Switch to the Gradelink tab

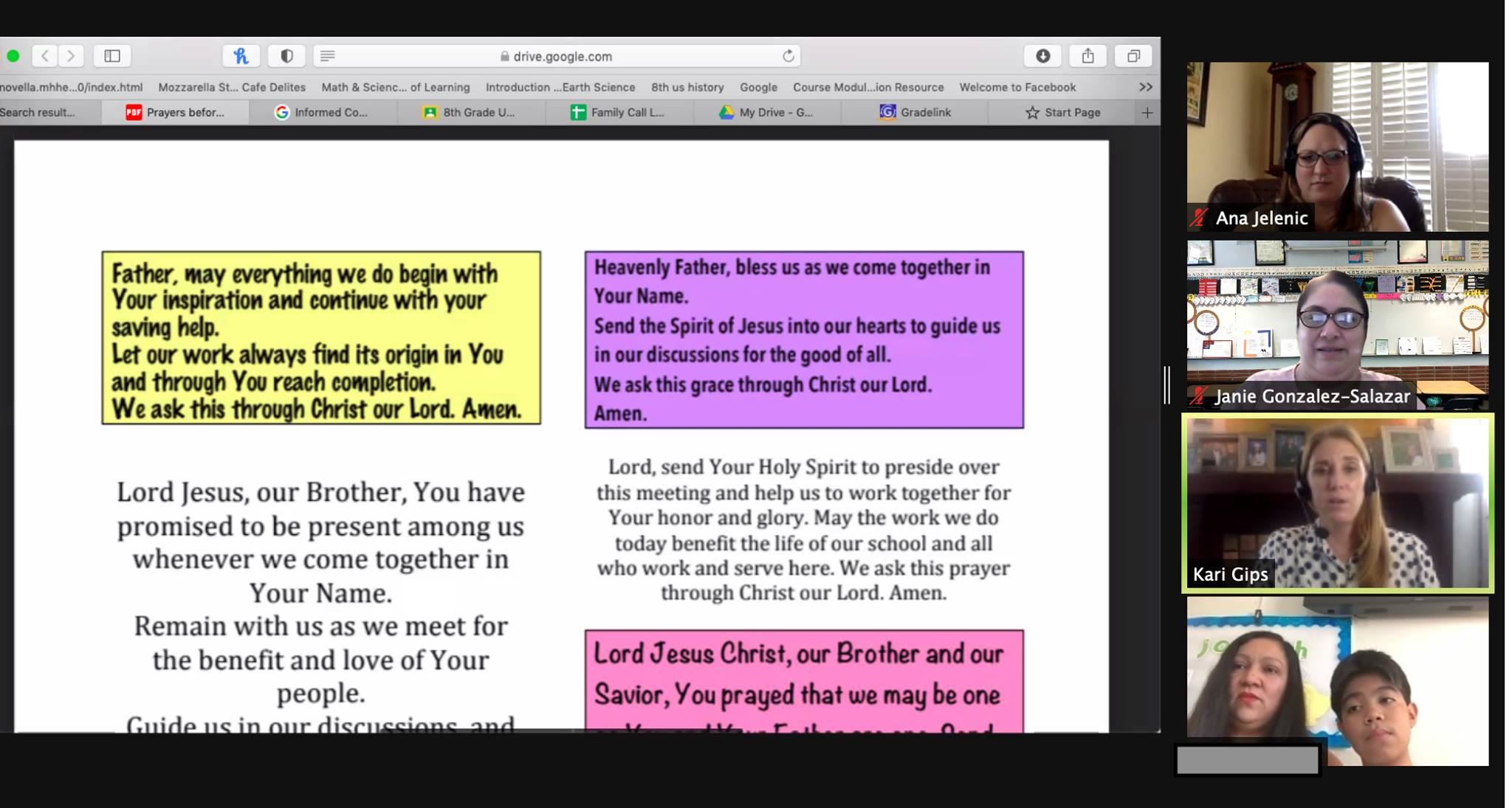[914, 112]
